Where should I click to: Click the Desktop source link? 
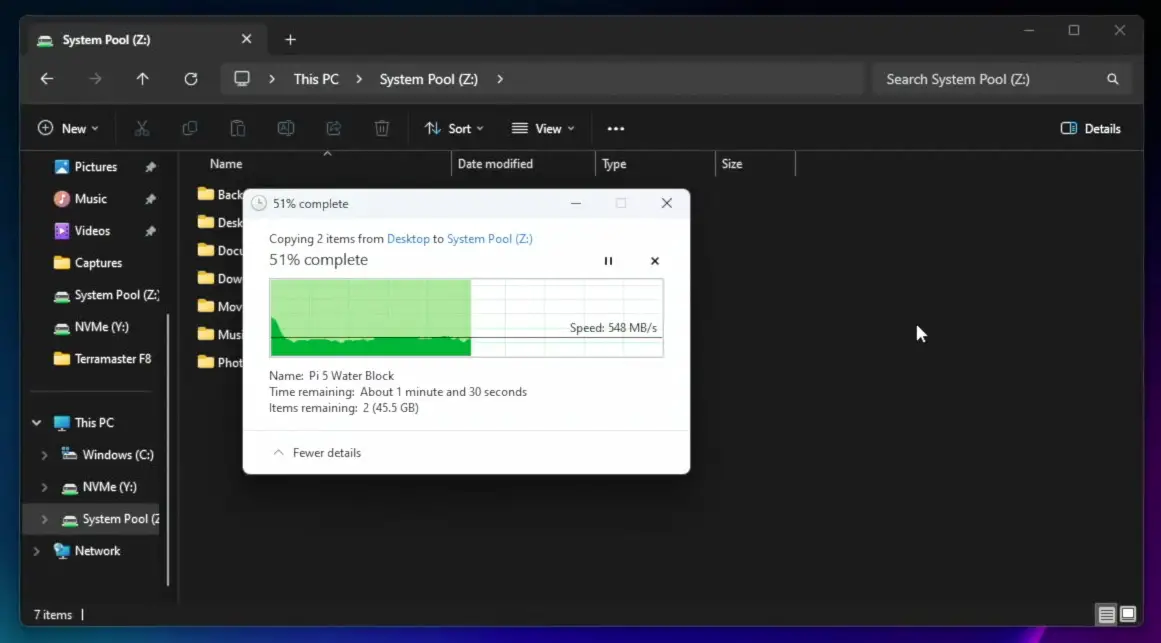[408, 239]
